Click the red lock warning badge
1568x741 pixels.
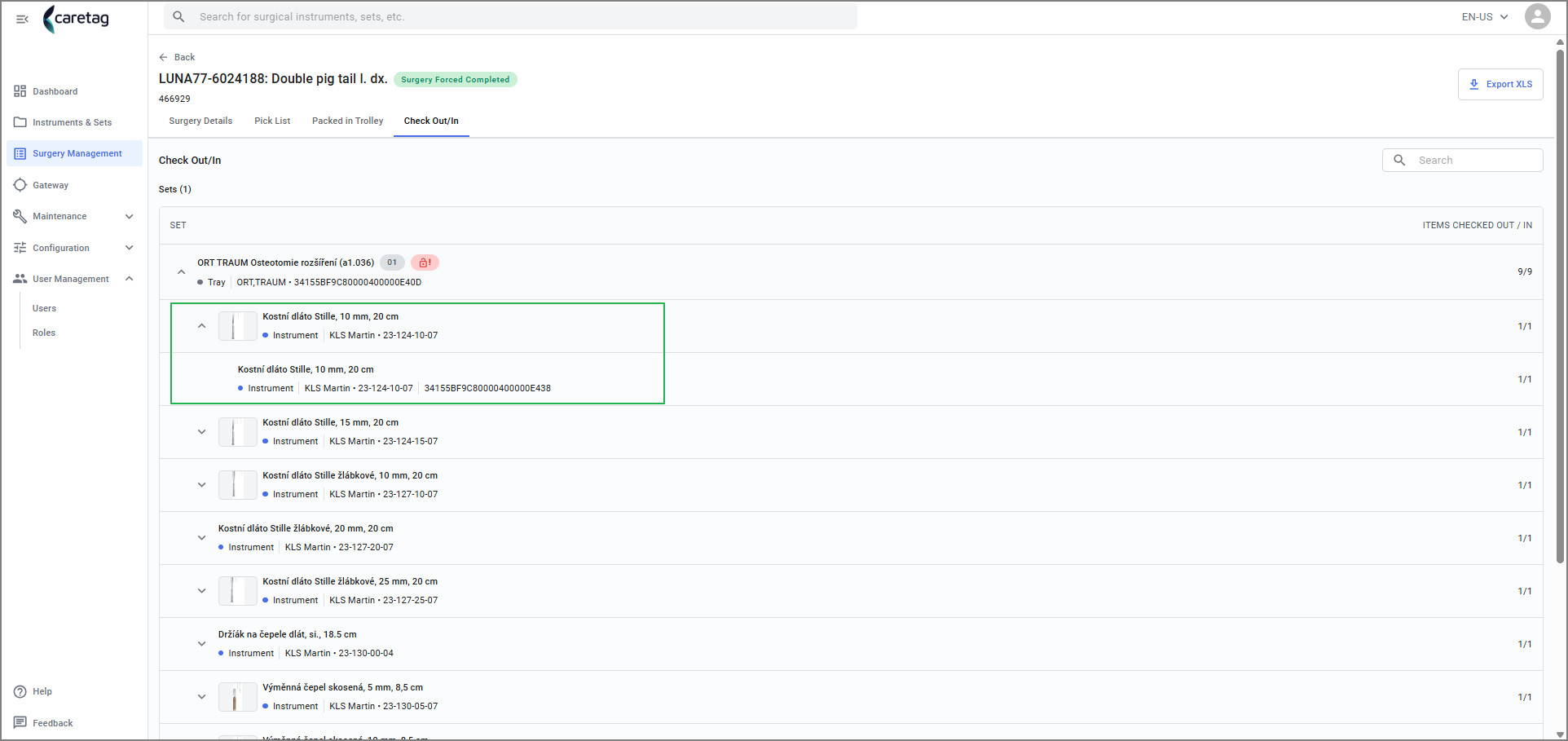[x=425, y=262]
